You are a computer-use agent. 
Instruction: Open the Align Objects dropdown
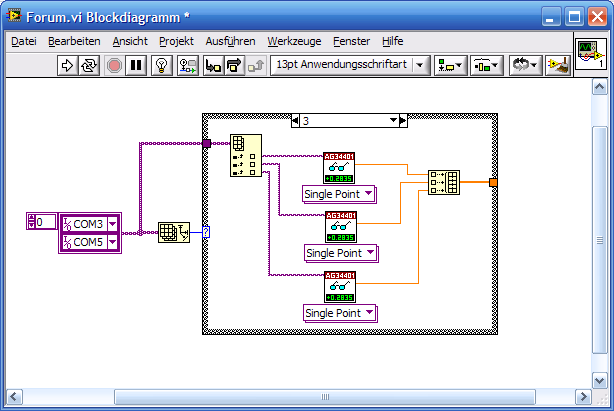tap(450, 65)
